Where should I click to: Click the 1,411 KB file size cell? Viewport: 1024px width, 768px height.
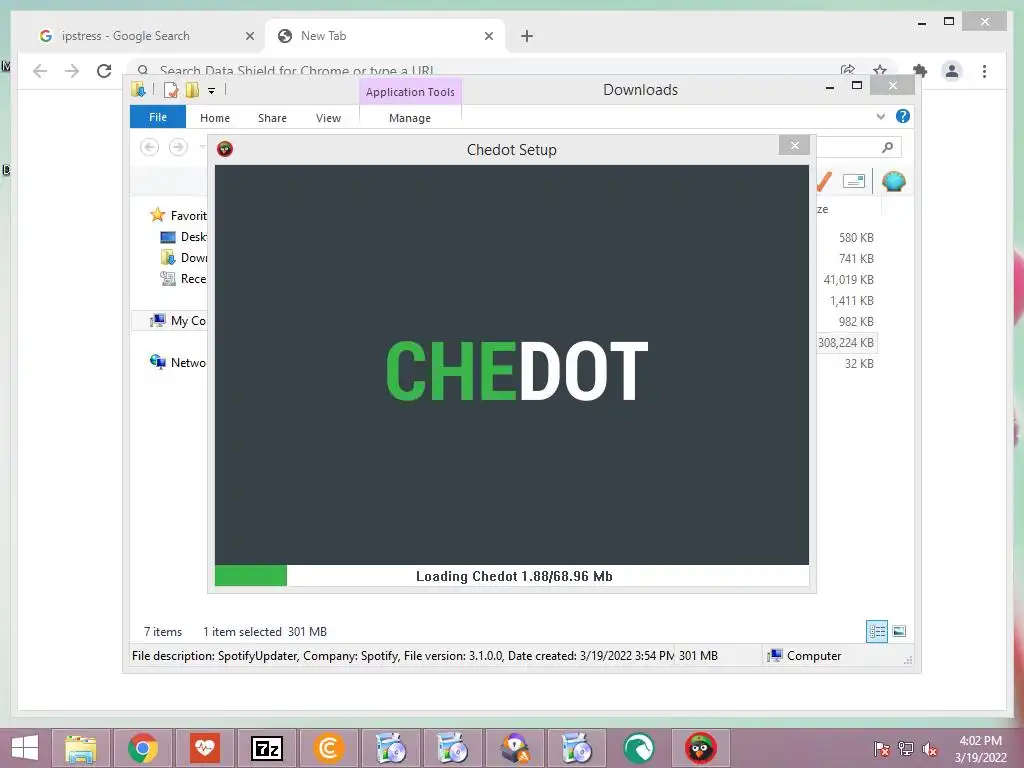coord(852,300)
